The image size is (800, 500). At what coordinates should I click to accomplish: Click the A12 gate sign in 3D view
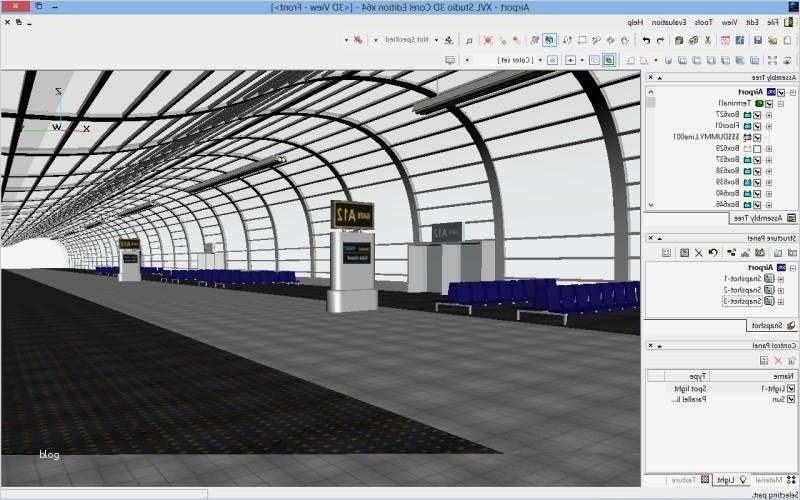pyautogui.click(x=353, y=215)
